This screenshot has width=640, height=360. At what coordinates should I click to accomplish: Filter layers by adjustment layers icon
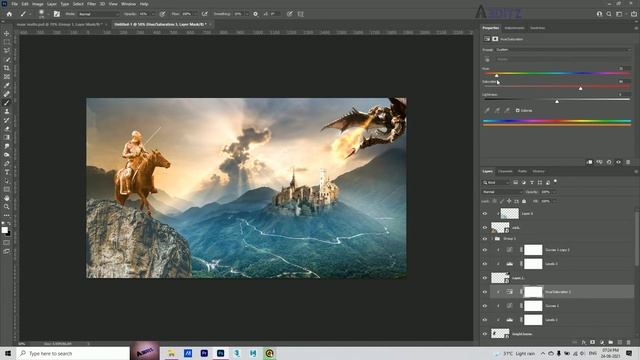[x=524, y=182]
